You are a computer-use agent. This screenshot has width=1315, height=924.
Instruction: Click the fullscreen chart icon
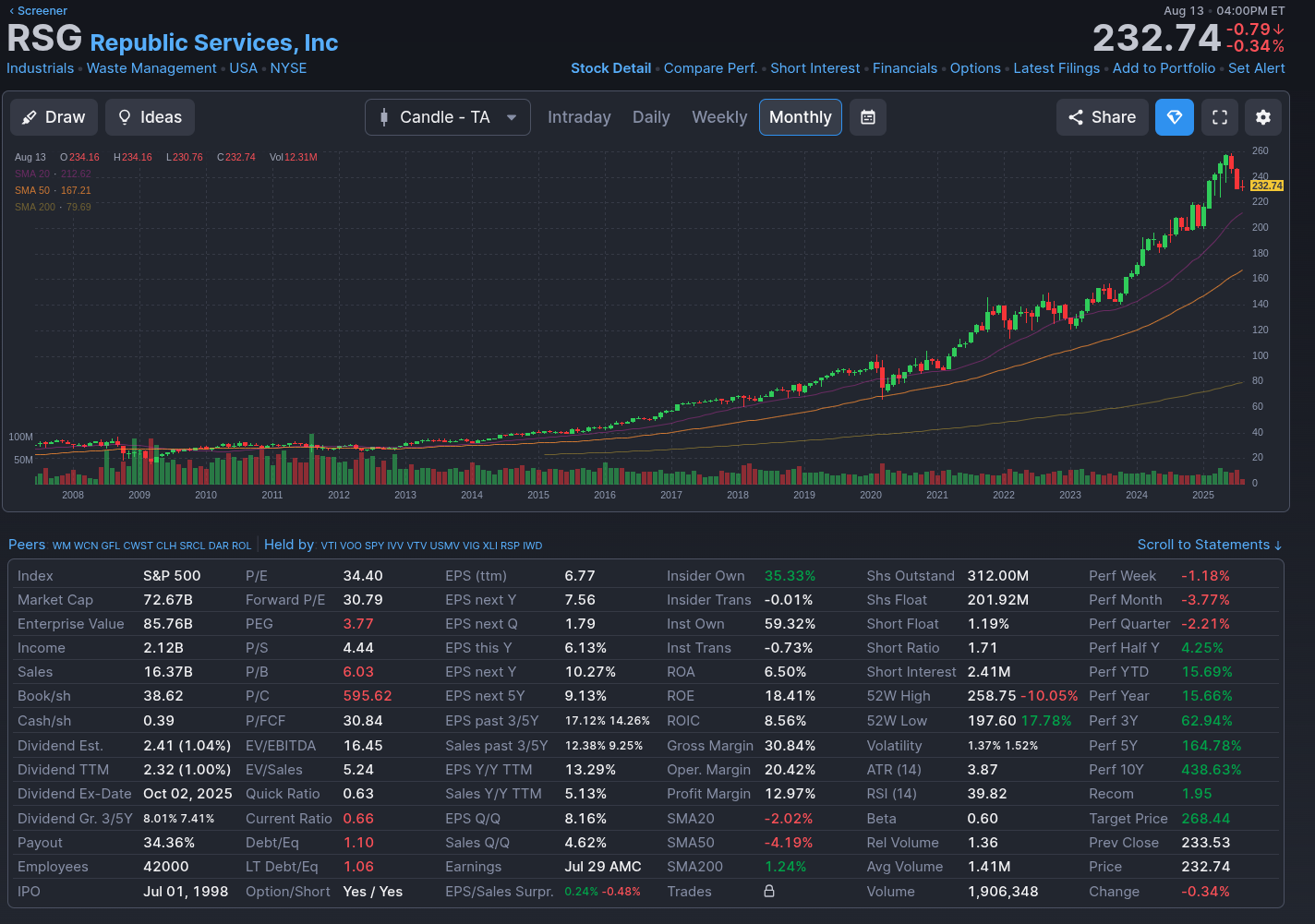click(1219, 117)
